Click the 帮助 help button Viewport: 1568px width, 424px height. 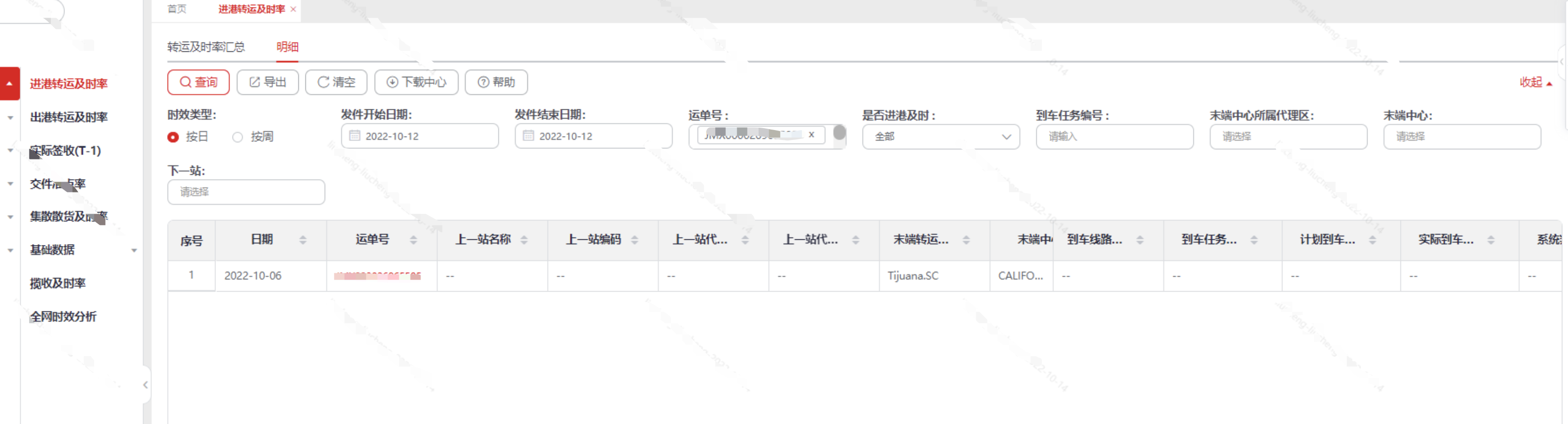[496, 82]
